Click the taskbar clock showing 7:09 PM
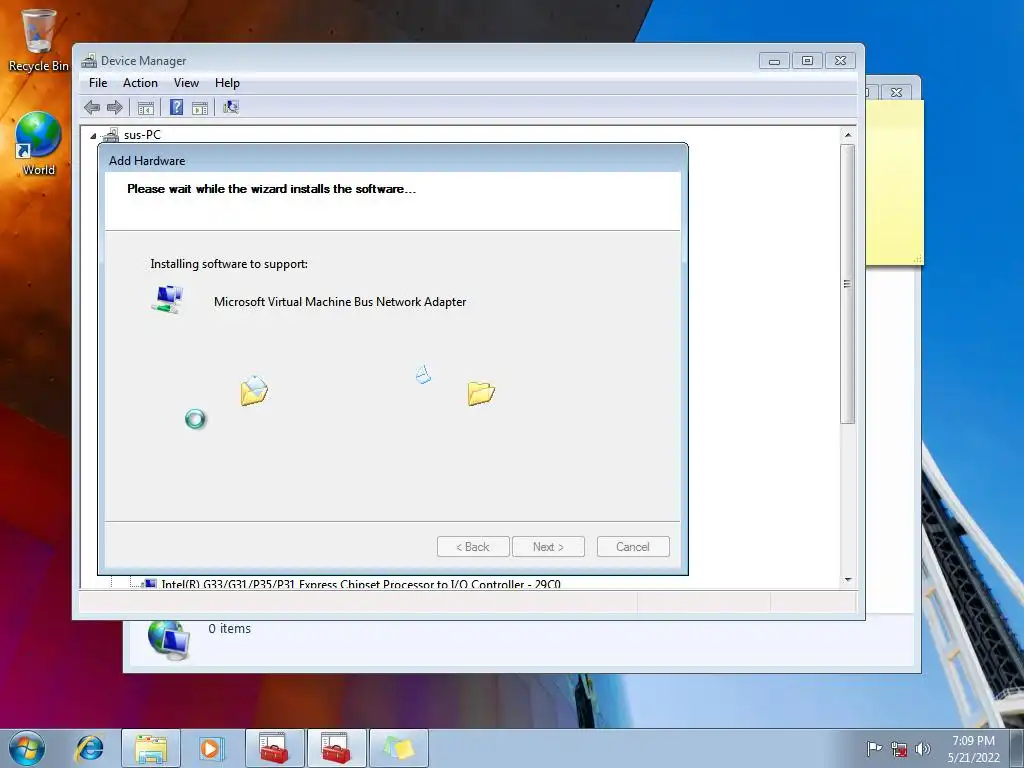The height and width of the screenshot is (768, 1024). pyautogui.click(x=973, y=749)
